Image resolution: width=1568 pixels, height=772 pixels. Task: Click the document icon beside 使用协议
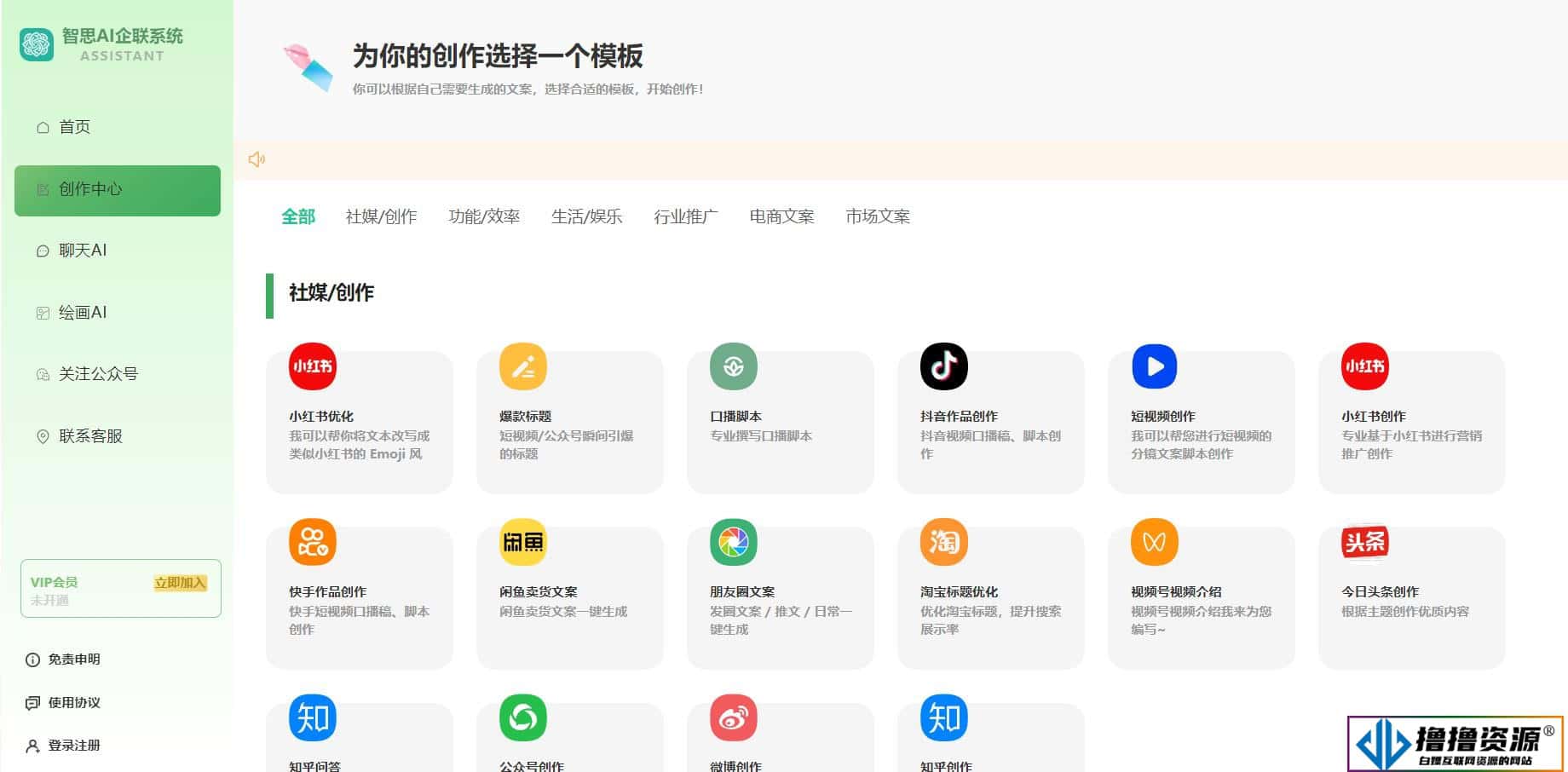pos(33,703)
